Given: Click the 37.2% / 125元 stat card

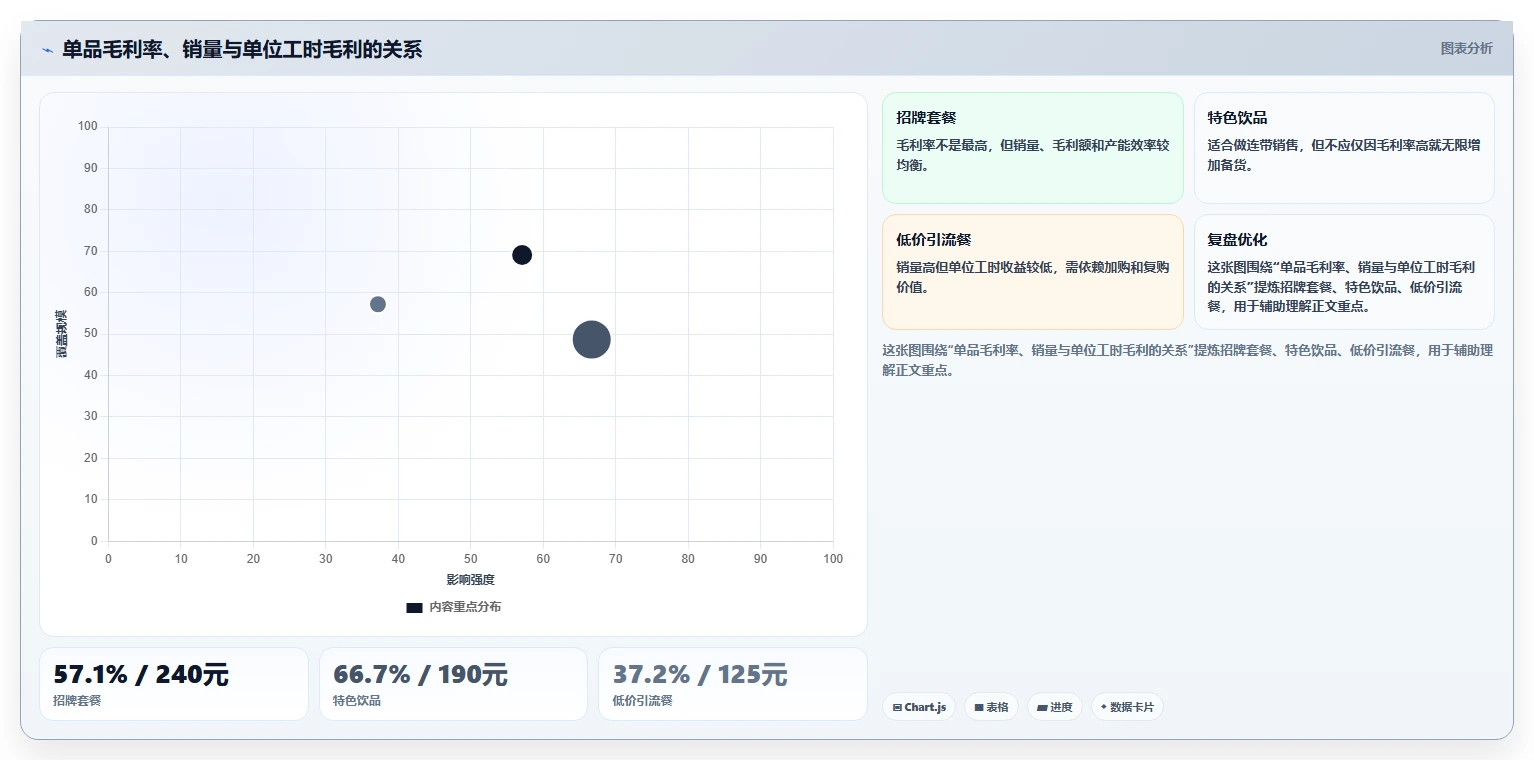Looking at the screenshot, I should [x=732, y=684].
